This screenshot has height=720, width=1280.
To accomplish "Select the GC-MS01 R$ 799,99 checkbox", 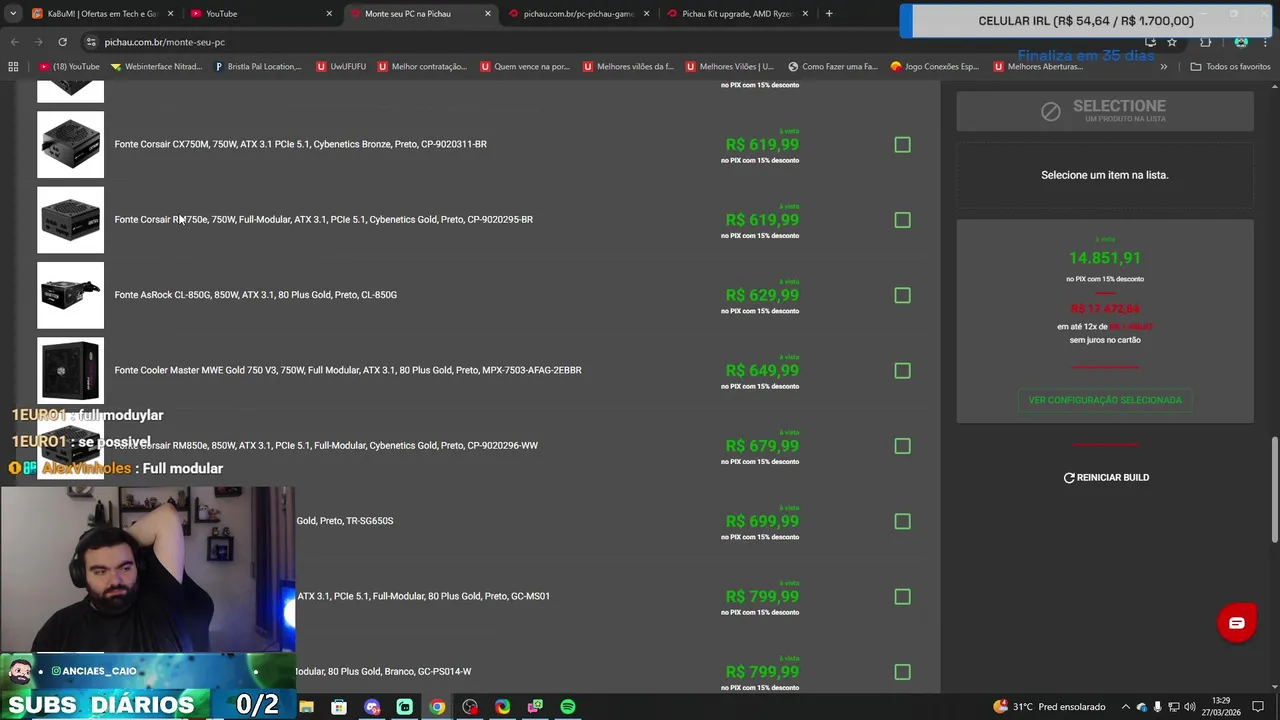I will tap(902, 597).
